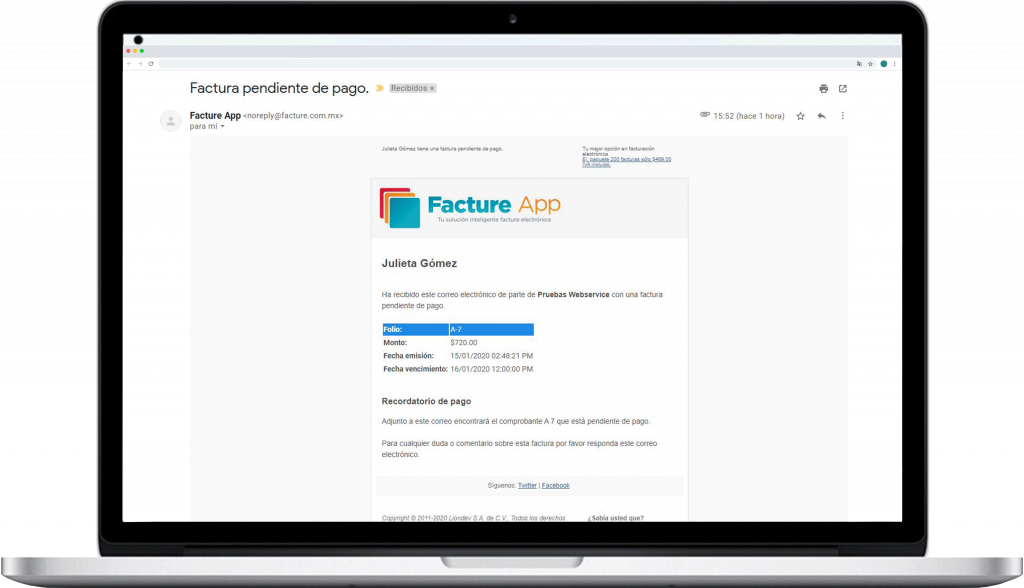The image size is (1024, 588).
Task: Open the email's more options menu
Action: [842, 115]
